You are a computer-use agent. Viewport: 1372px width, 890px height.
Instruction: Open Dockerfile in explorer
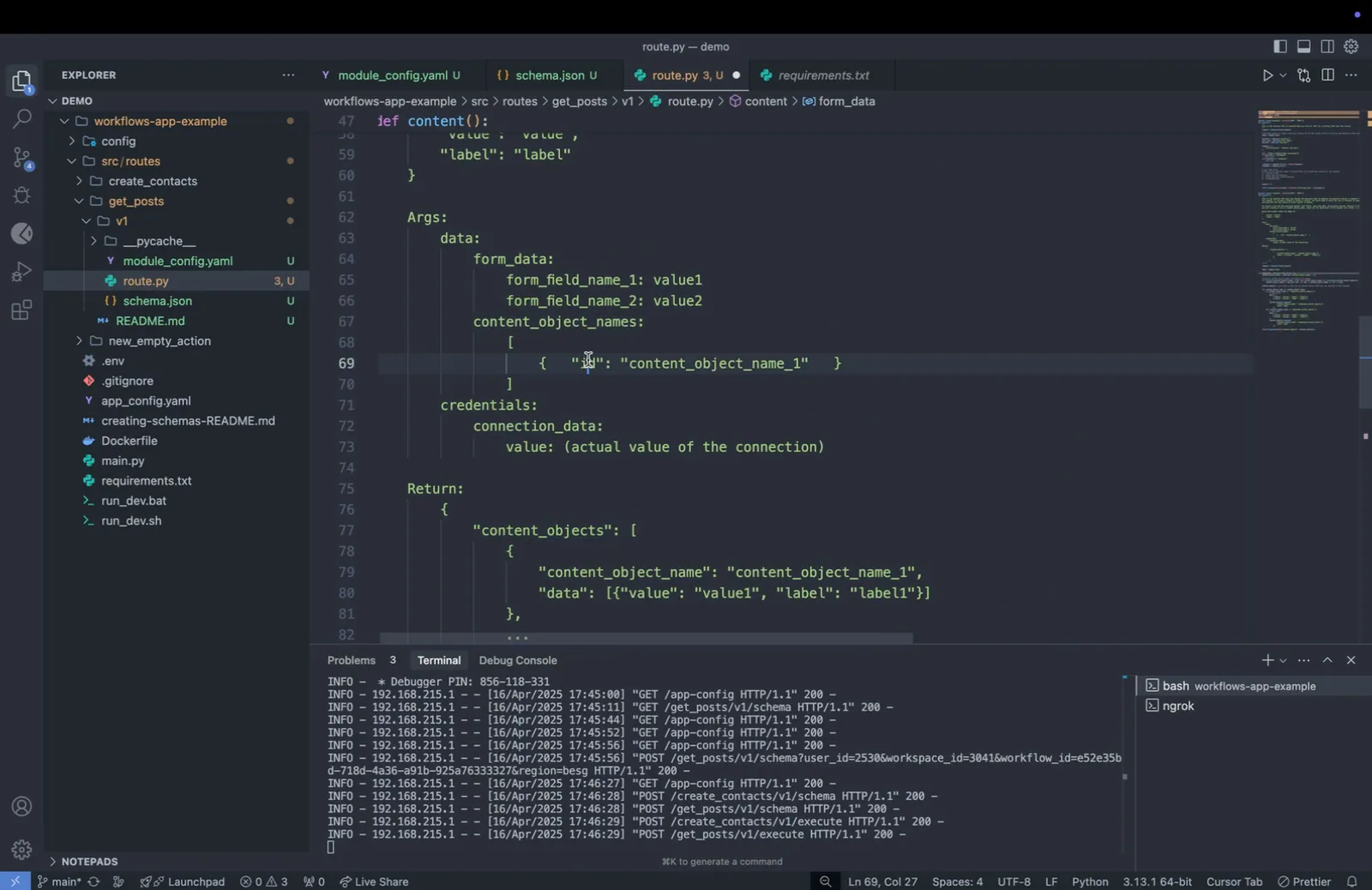[x=129, y=441]
